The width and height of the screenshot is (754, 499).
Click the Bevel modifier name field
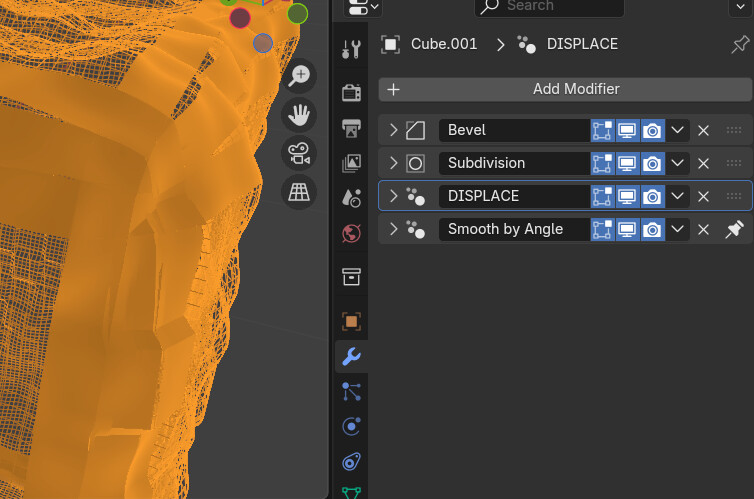point(515,130)
